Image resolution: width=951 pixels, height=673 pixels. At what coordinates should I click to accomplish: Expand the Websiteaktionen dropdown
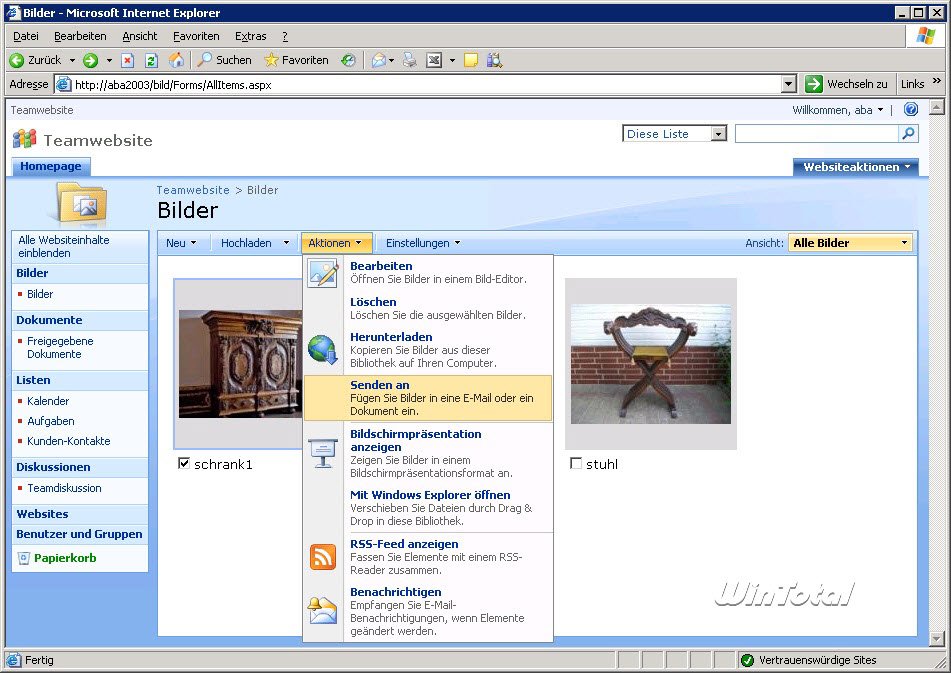pos(857,167)
